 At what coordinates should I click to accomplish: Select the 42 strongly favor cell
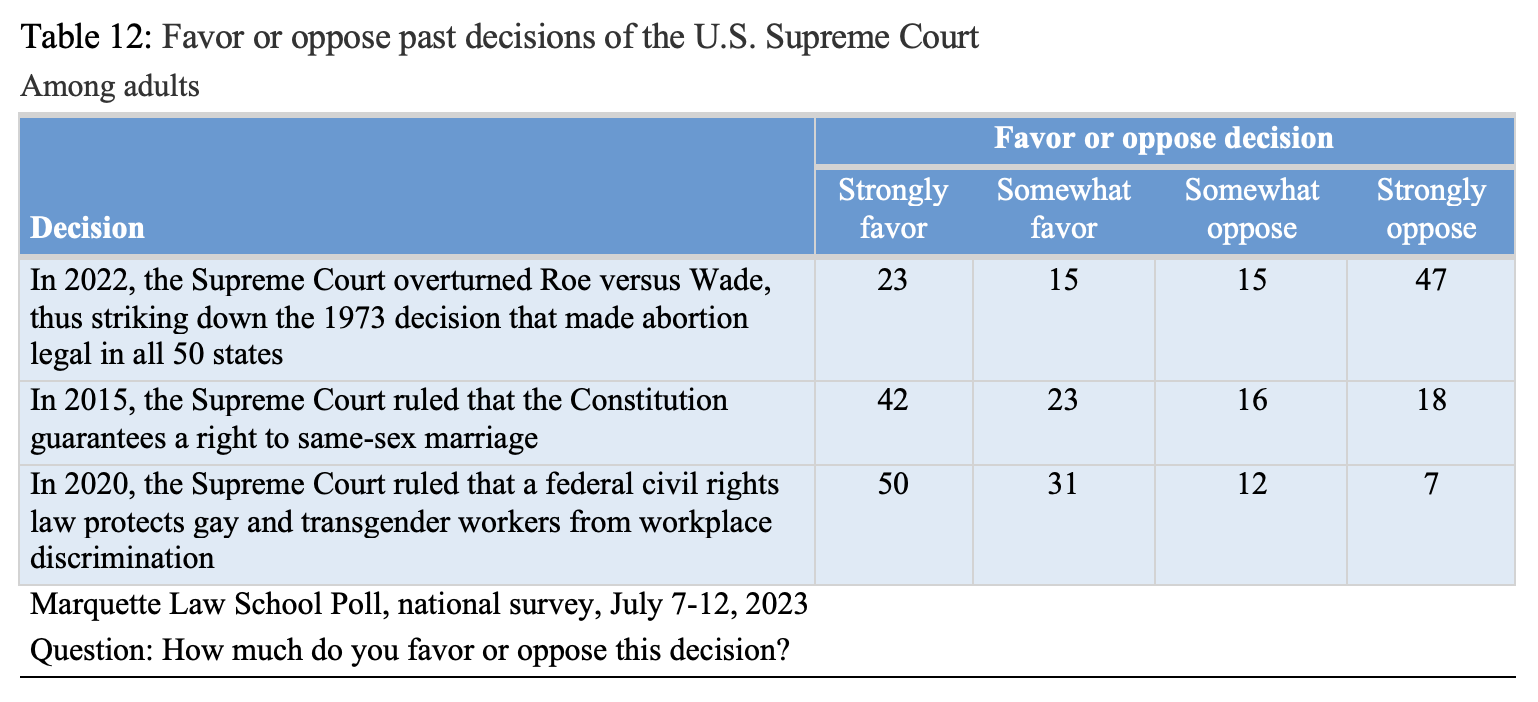click(892, 400)
